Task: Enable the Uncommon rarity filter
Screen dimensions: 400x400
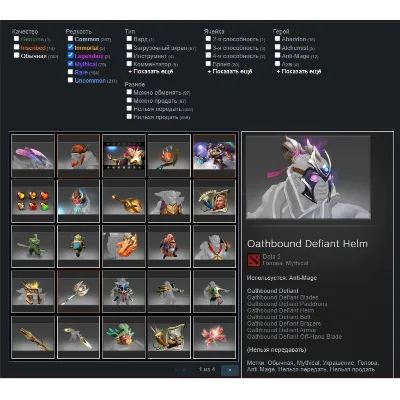Action: pyautogui.click(x=70, y=80)
